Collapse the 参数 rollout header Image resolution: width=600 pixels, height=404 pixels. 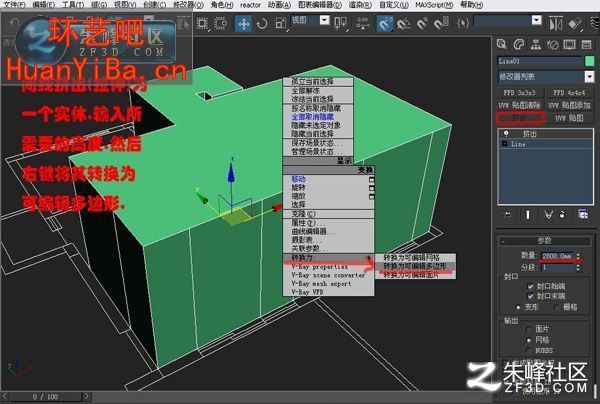tap(545, 241)
